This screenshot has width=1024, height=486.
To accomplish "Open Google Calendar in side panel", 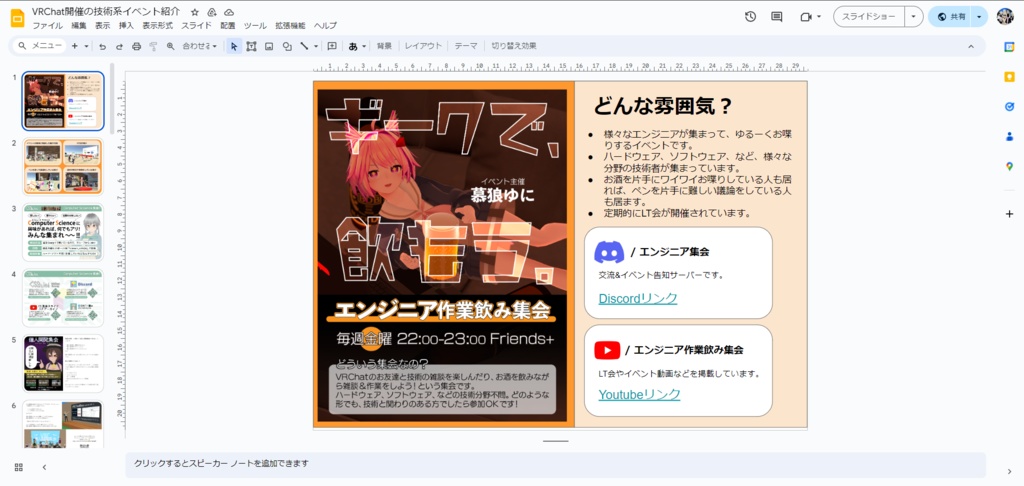I will [x=1009, y=47].
